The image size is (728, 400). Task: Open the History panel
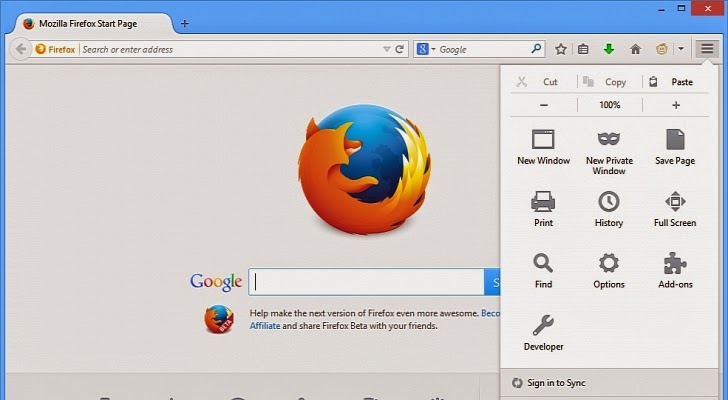point(609,209)
